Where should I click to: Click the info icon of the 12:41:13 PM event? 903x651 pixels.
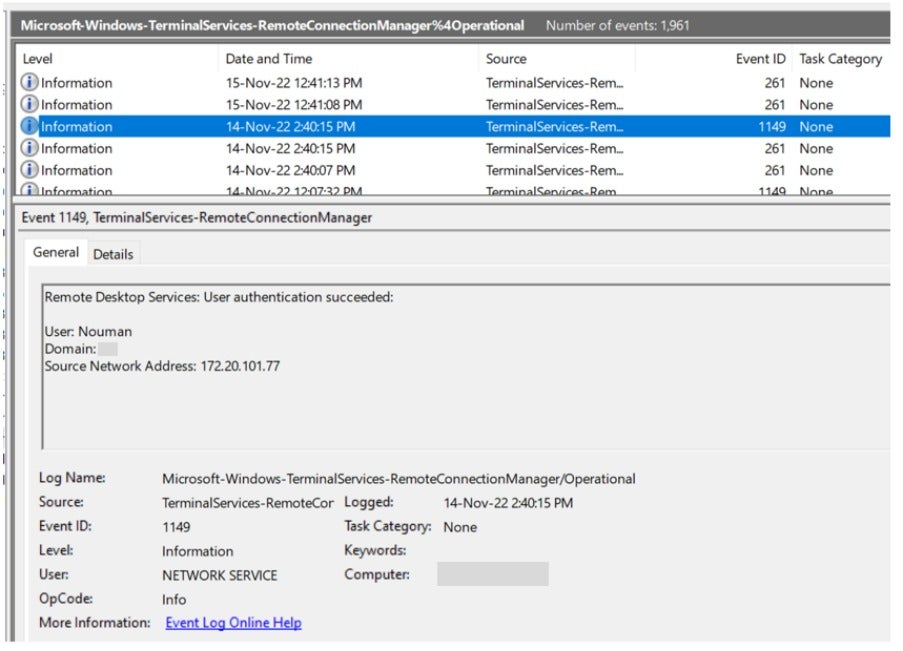click(x=29, y=82)
